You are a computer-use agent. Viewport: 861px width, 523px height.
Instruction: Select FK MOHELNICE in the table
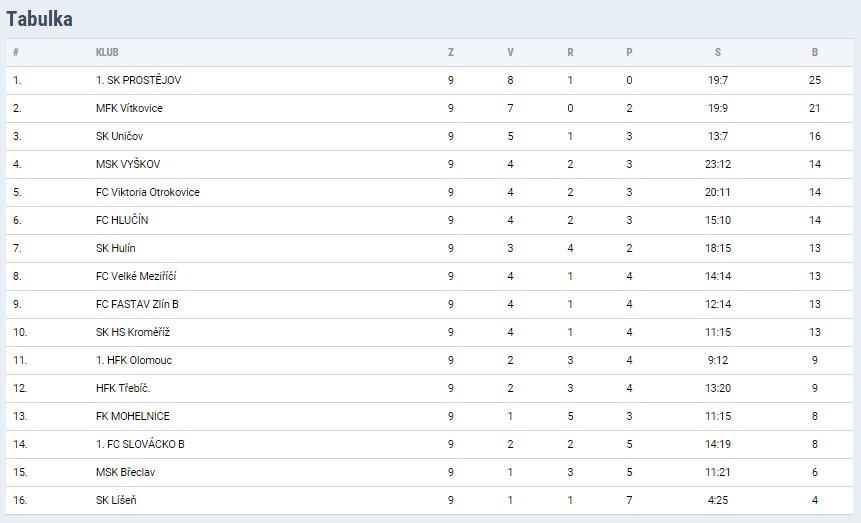click(x=133, y=416)
